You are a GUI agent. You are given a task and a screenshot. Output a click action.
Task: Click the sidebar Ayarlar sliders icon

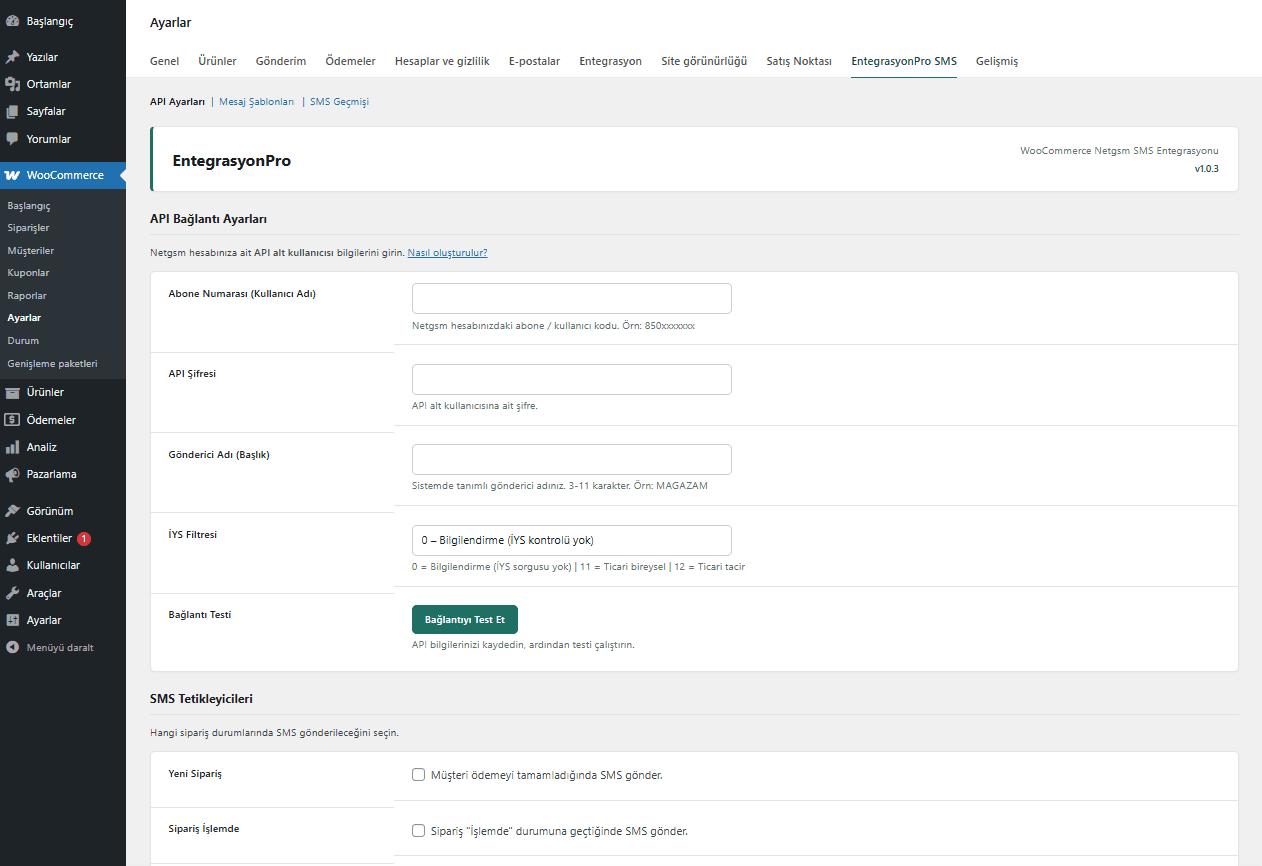[12, 620]
